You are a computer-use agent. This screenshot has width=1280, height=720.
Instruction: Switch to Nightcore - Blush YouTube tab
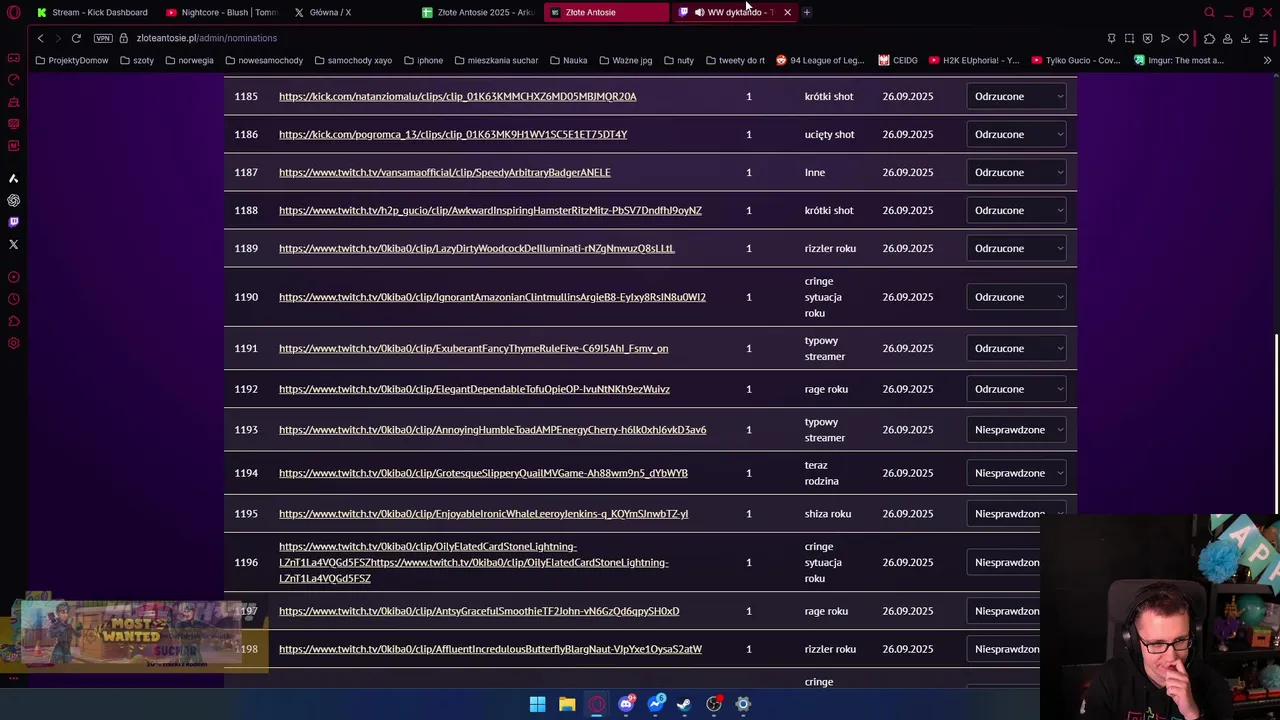(x=221, y=12)
